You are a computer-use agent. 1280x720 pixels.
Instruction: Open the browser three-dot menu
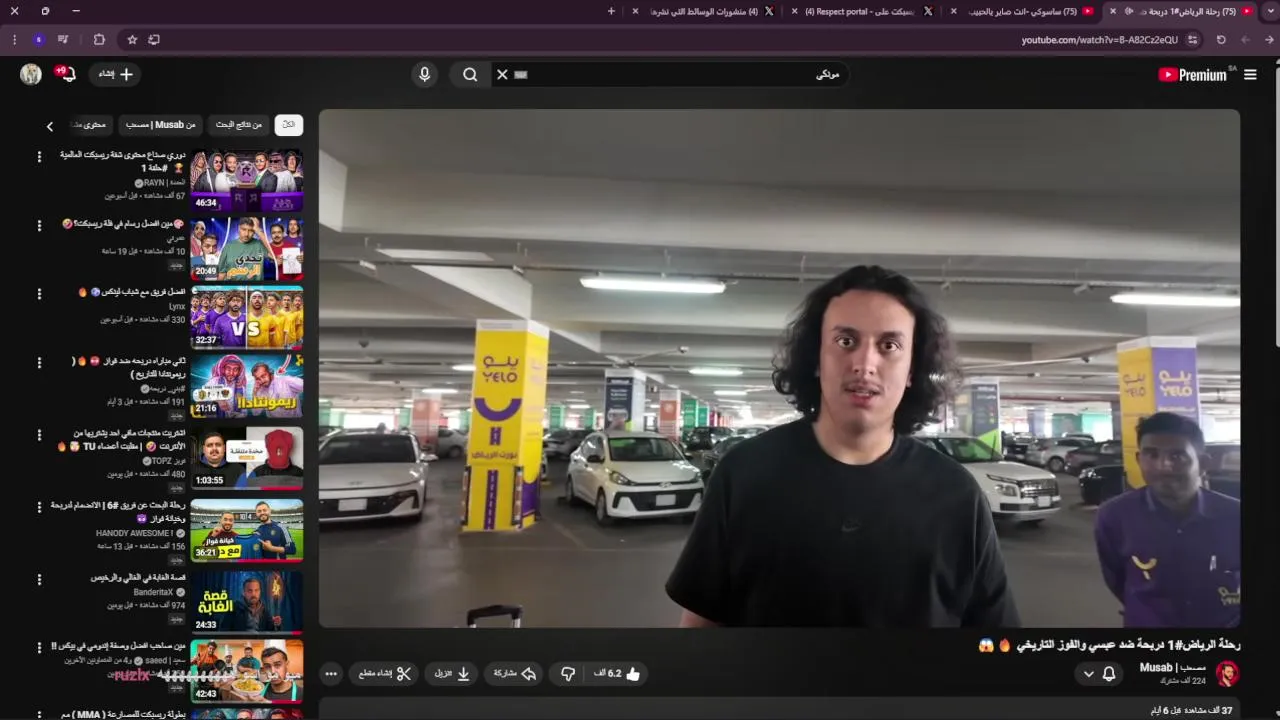[13, 40]
